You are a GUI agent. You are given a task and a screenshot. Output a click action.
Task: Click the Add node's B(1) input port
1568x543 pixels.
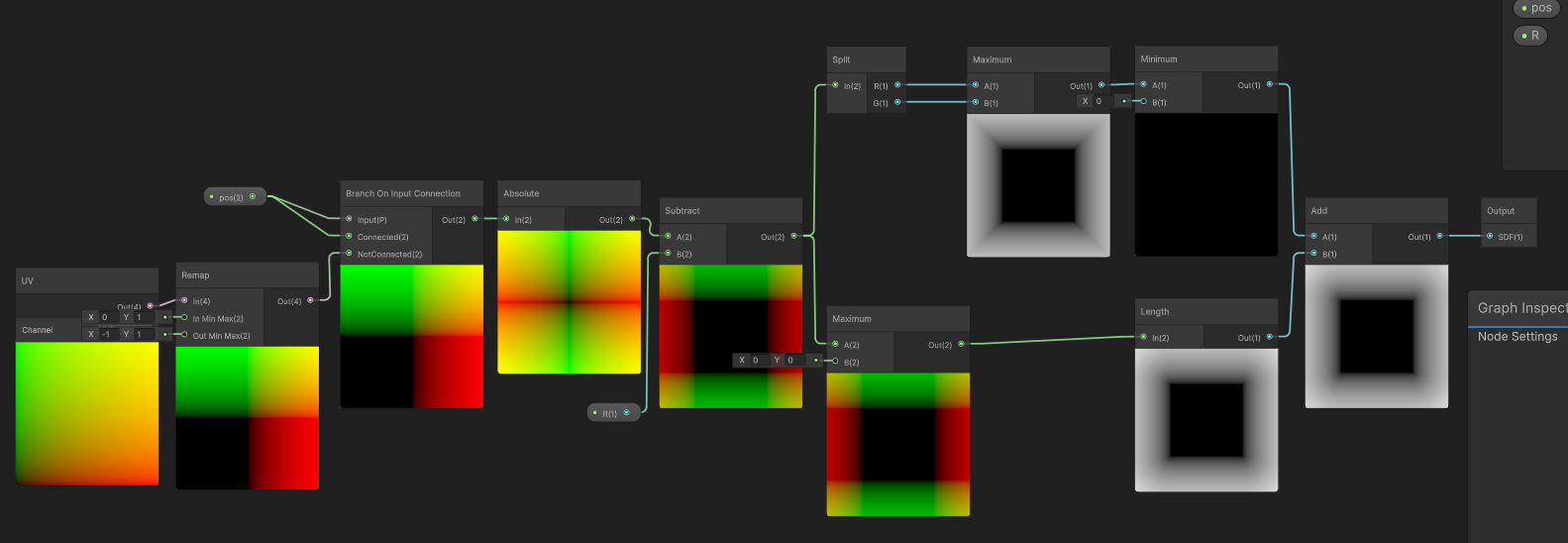(x=1313, y=254)
